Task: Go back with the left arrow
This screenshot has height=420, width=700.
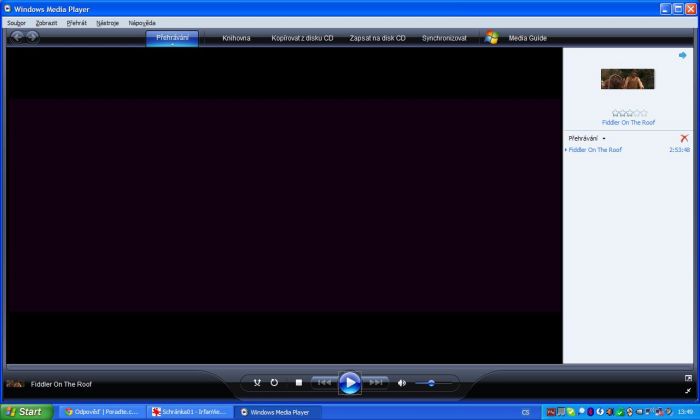Action: point(17,37)
